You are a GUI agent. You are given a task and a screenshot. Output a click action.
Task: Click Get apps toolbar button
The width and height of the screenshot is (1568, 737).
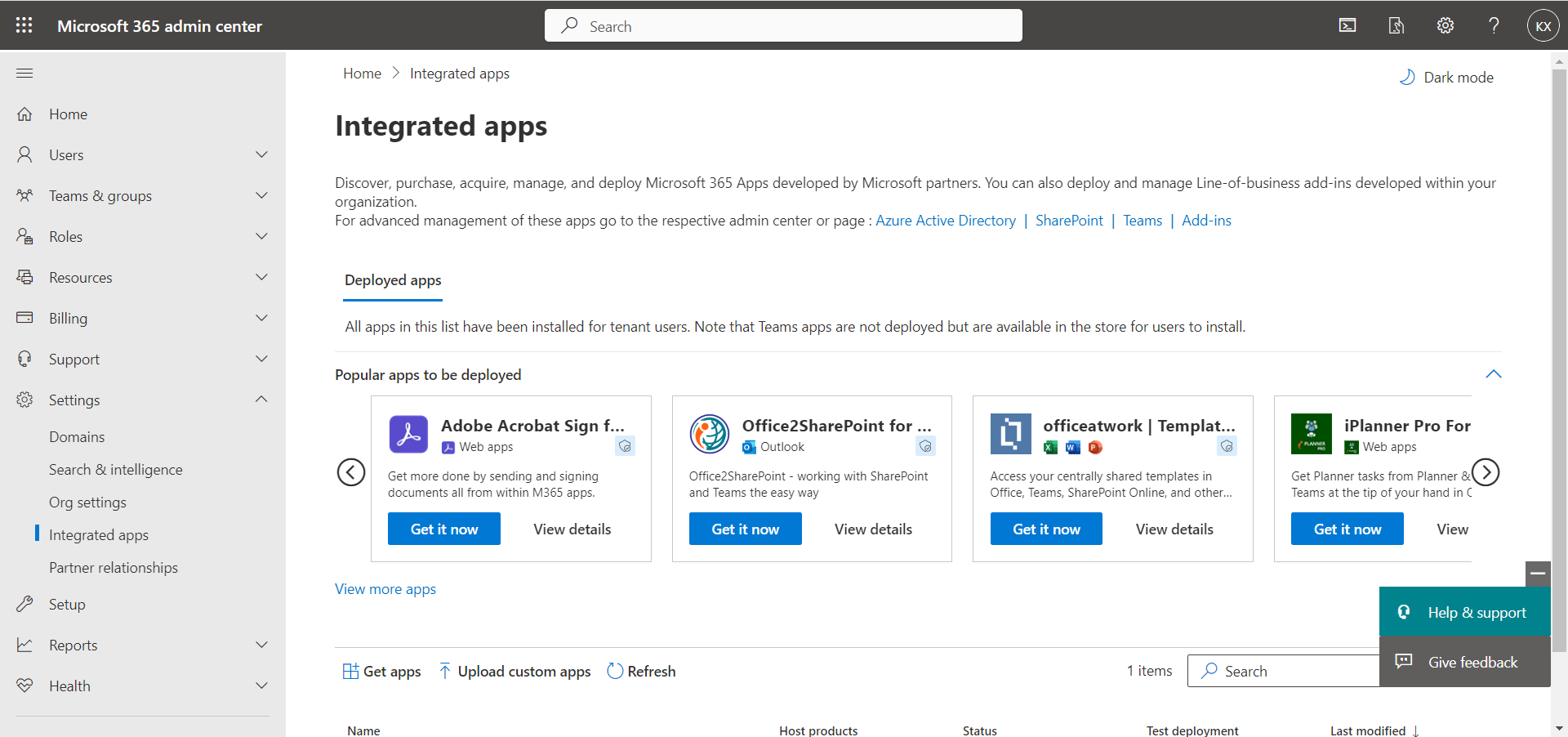pos(382,672)
